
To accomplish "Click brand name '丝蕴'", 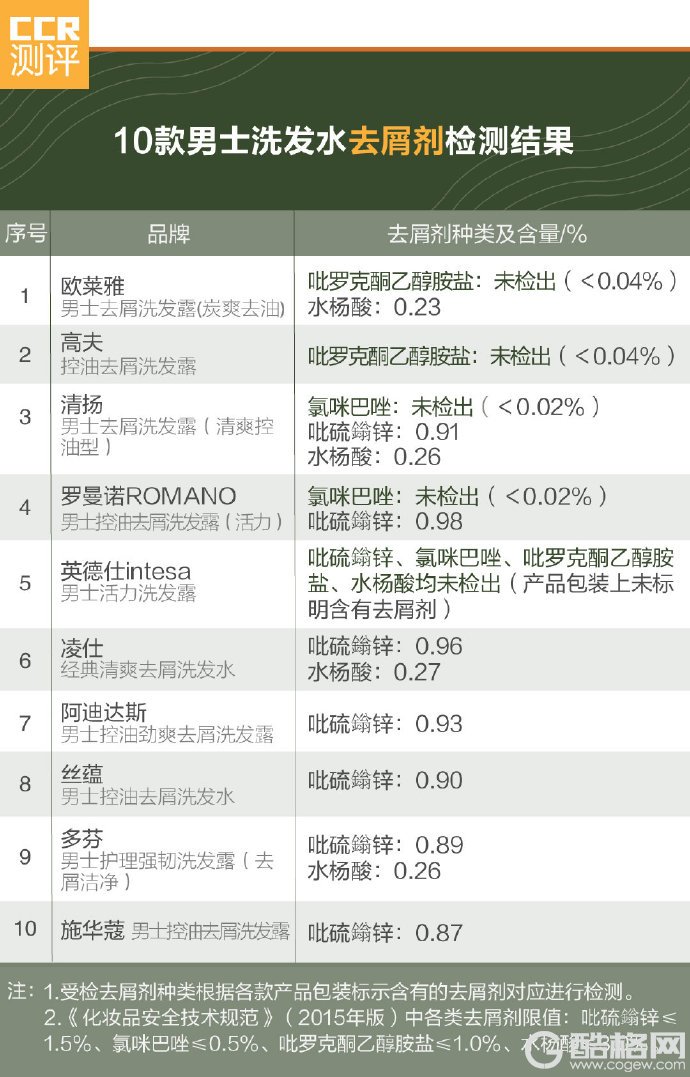I will tap(82, 774).
